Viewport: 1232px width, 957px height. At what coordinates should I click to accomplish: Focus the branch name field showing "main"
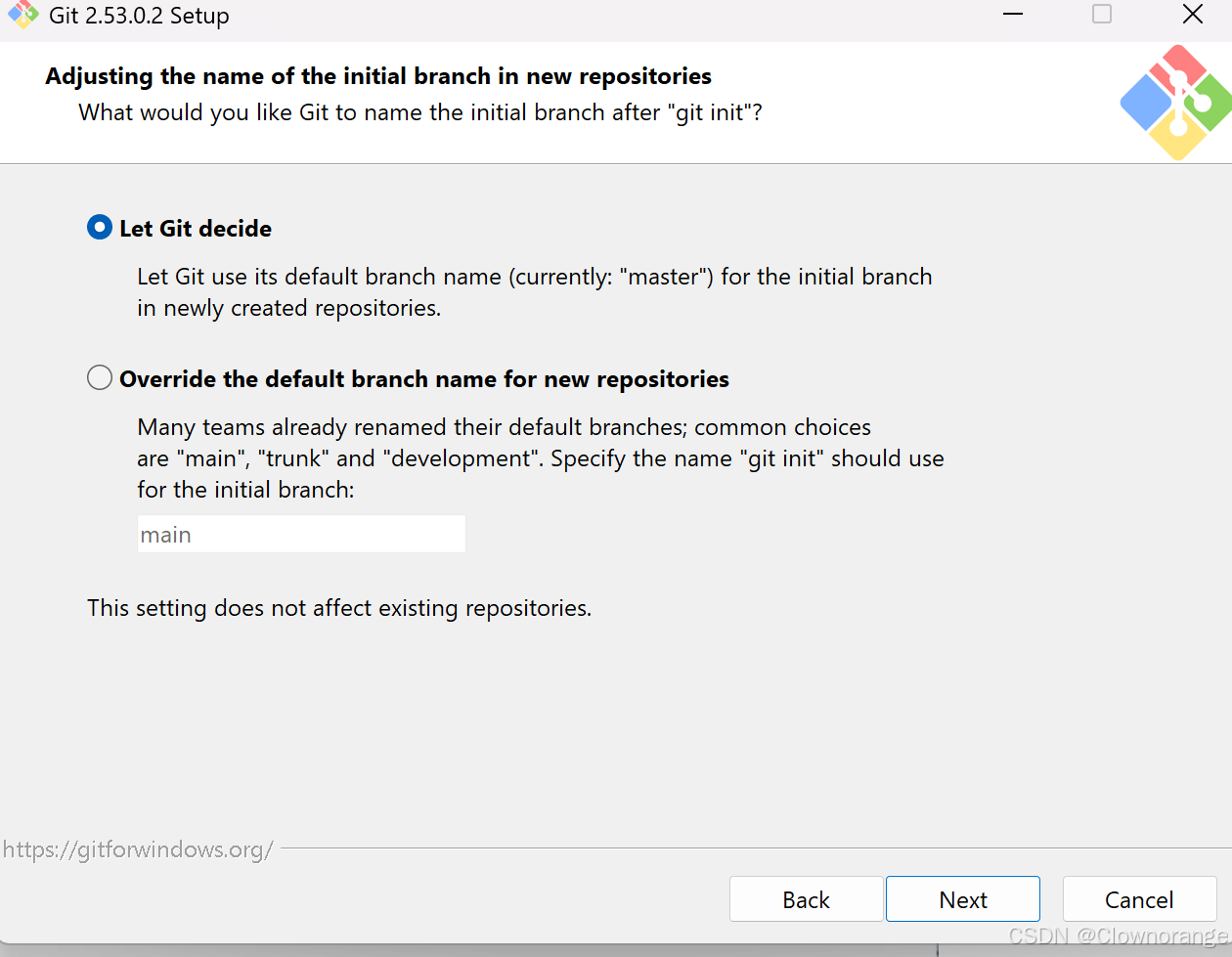coord(301,535)
